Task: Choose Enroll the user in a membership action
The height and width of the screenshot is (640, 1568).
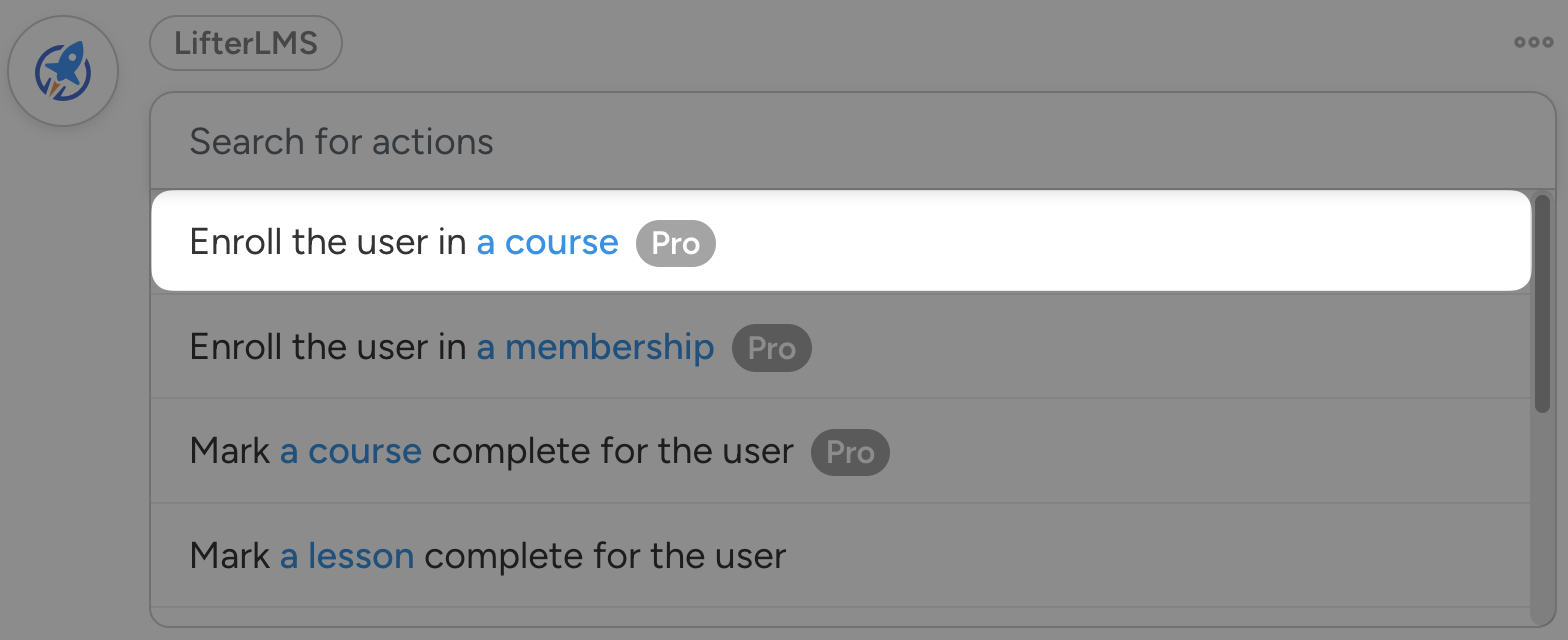Action: 1000,347
